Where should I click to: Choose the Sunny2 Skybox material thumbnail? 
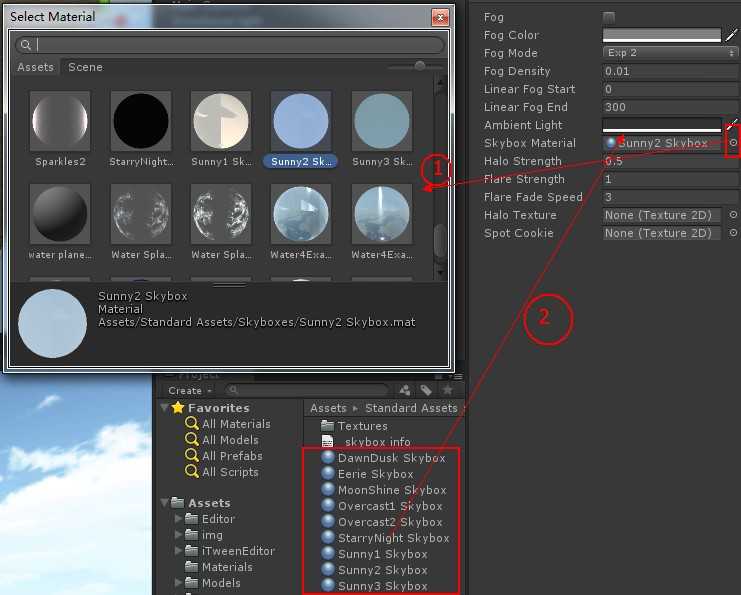coord(301,121)
